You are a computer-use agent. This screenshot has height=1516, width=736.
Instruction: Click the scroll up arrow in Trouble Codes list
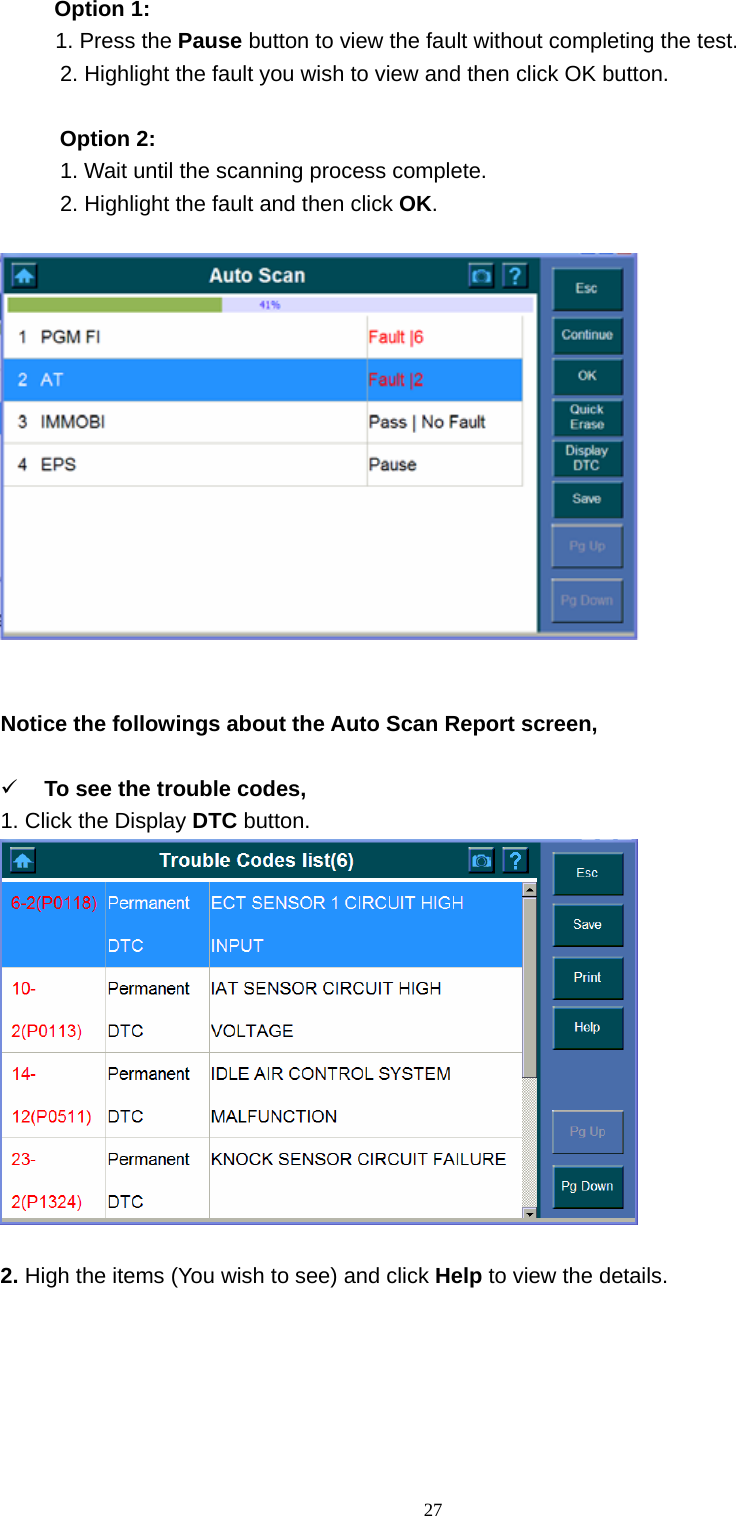pyautogui.click(x=530, y=889)
